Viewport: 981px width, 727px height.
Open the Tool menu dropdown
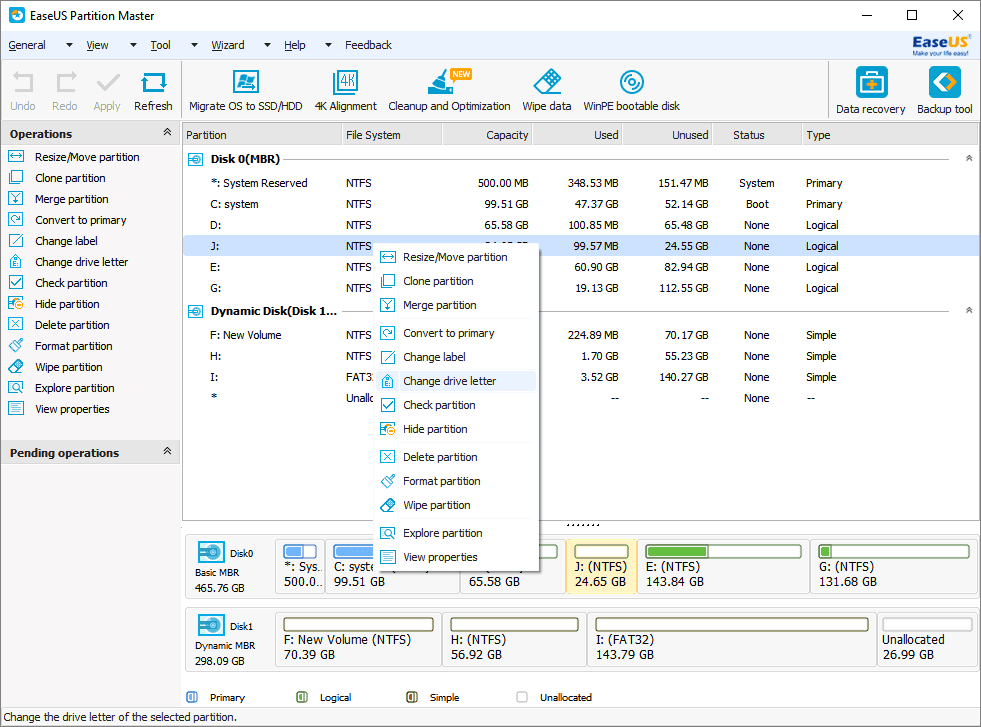coord(195,45)
